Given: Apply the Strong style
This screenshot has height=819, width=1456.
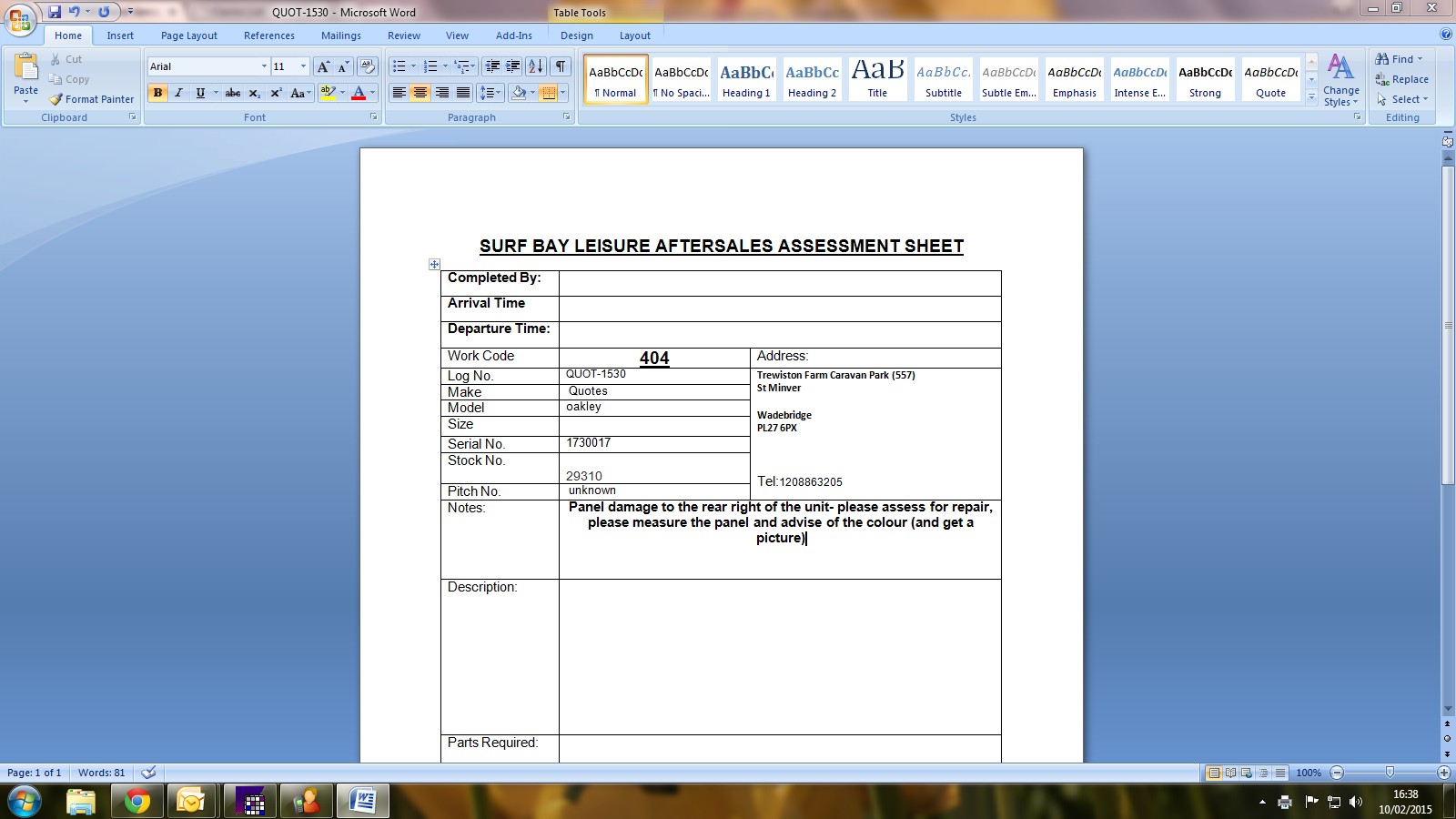Looking at the screenshot, I should (1205, 79).
